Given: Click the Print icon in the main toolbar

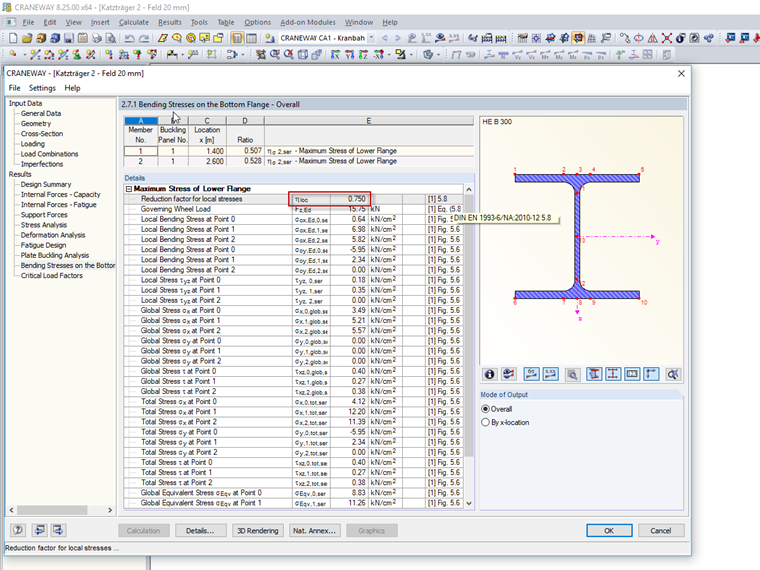Looking at the screenshot, I should click(97, 38).
